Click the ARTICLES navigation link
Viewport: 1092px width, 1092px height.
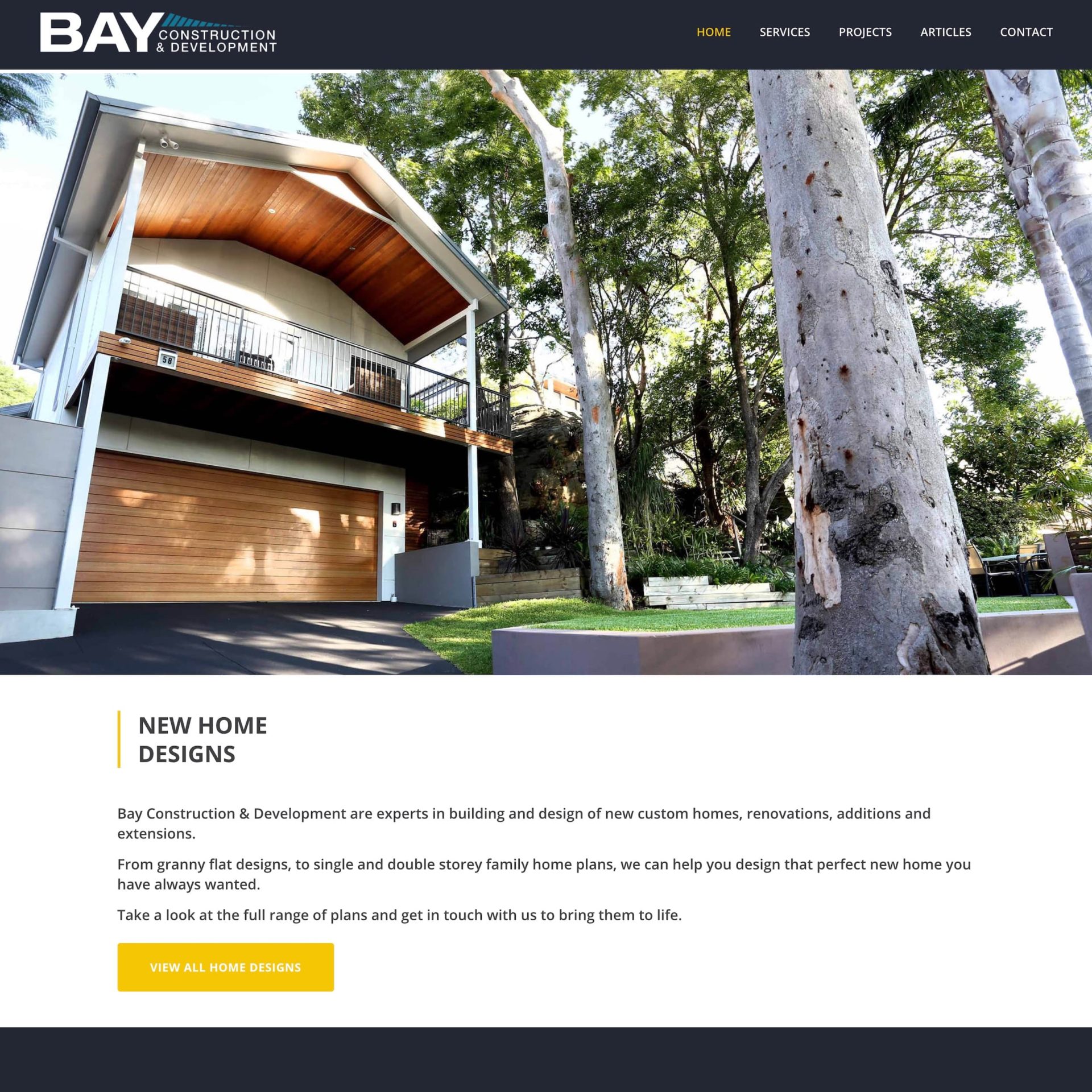(x=946, y=32)
